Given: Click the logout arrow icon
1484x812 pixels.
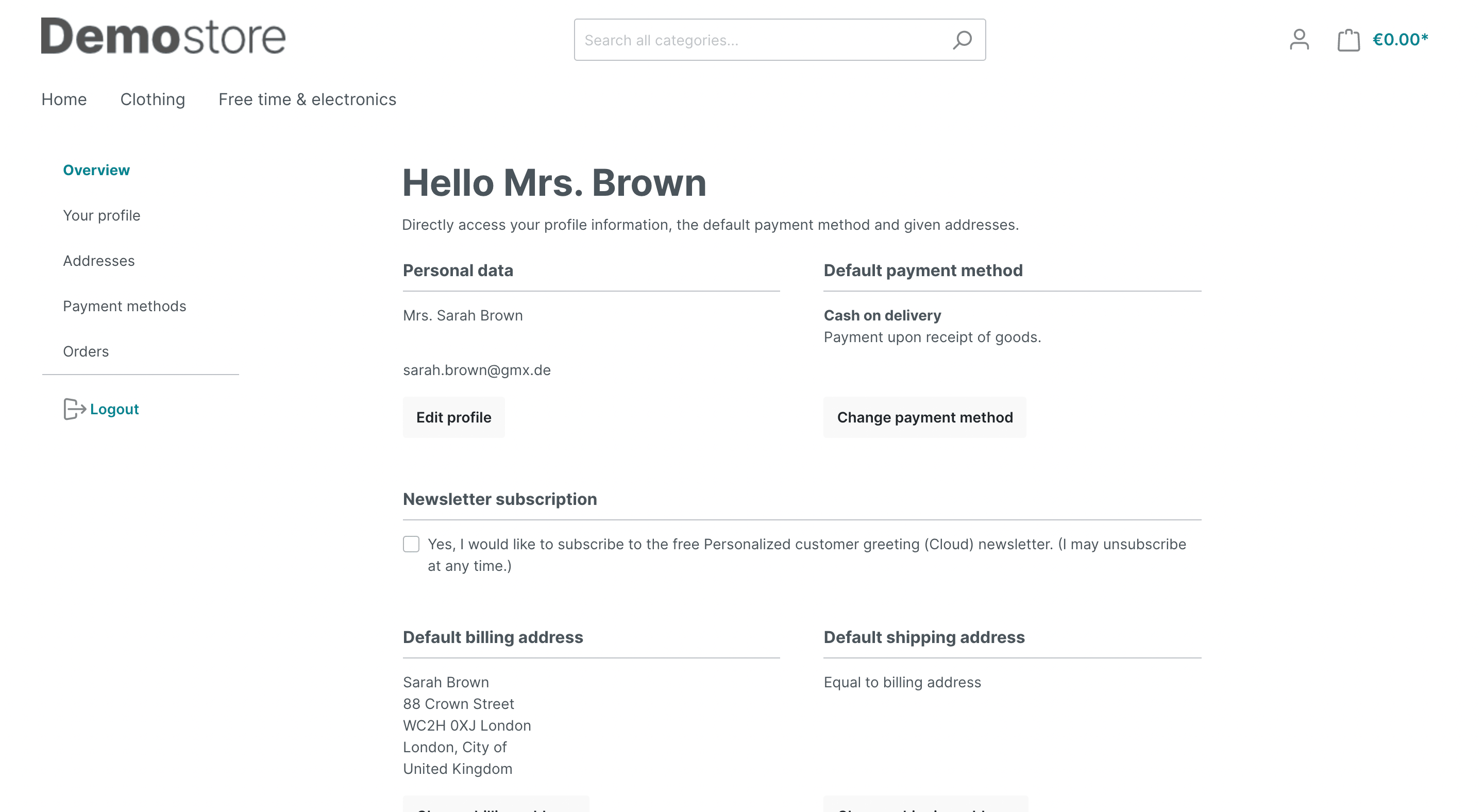Looking at the screenshot, I should point(74,409).
